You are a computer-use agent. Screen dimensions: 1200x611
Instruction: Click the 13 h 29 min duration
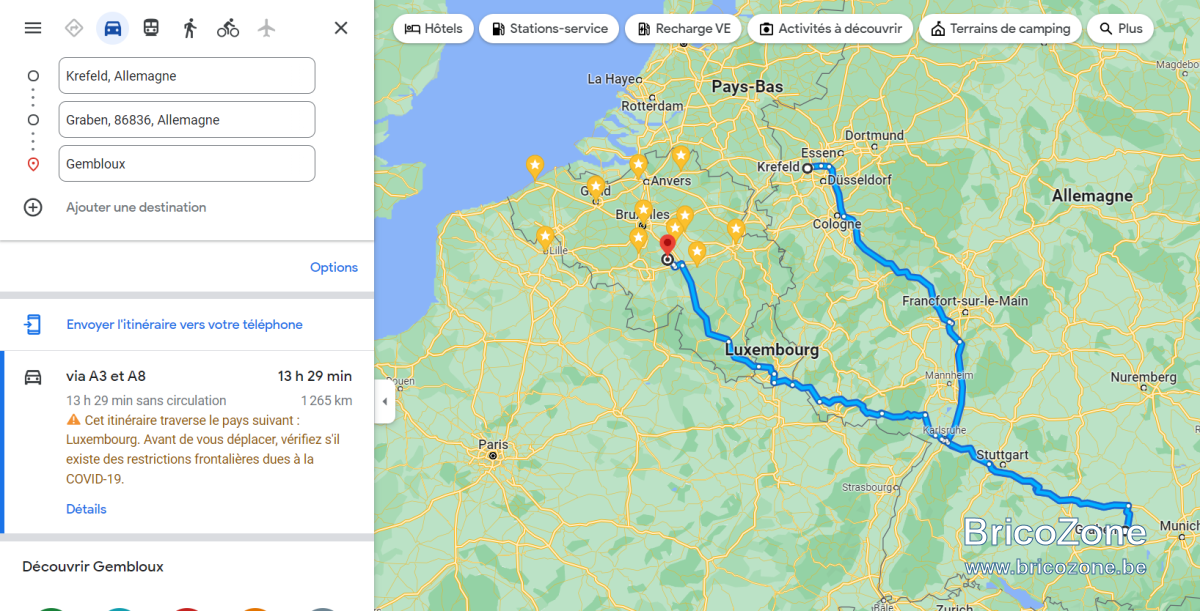click(315, 376)
